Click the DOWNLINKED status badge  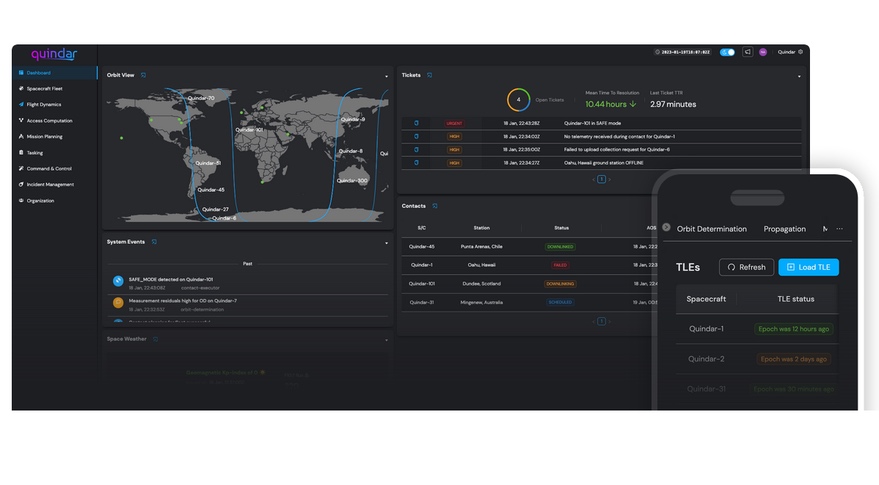click(x=560, y=247)
